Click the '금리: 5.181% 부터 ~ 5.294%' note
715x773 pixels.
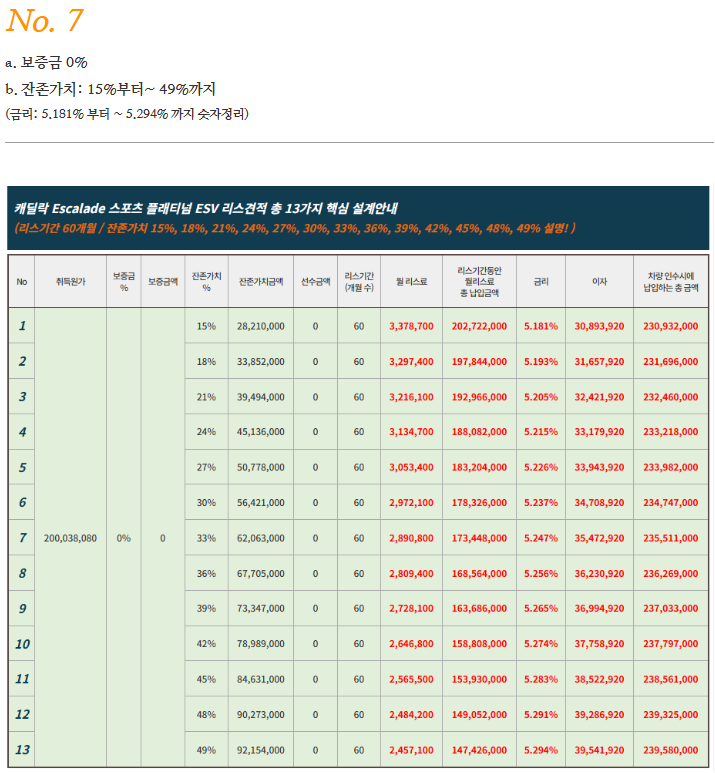[127, 114]
